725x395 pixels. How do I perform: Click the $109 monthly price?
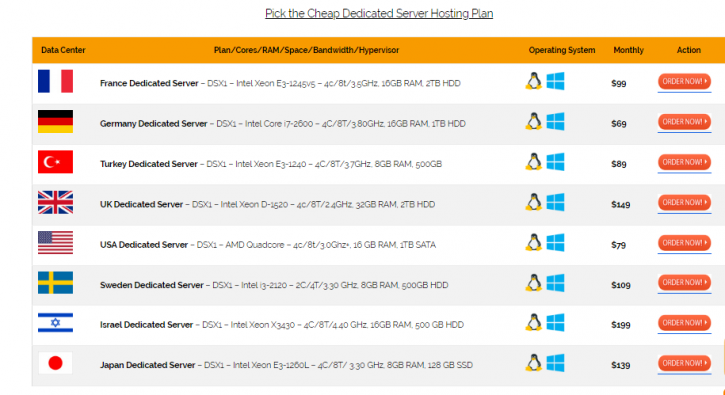click(621, 285)
